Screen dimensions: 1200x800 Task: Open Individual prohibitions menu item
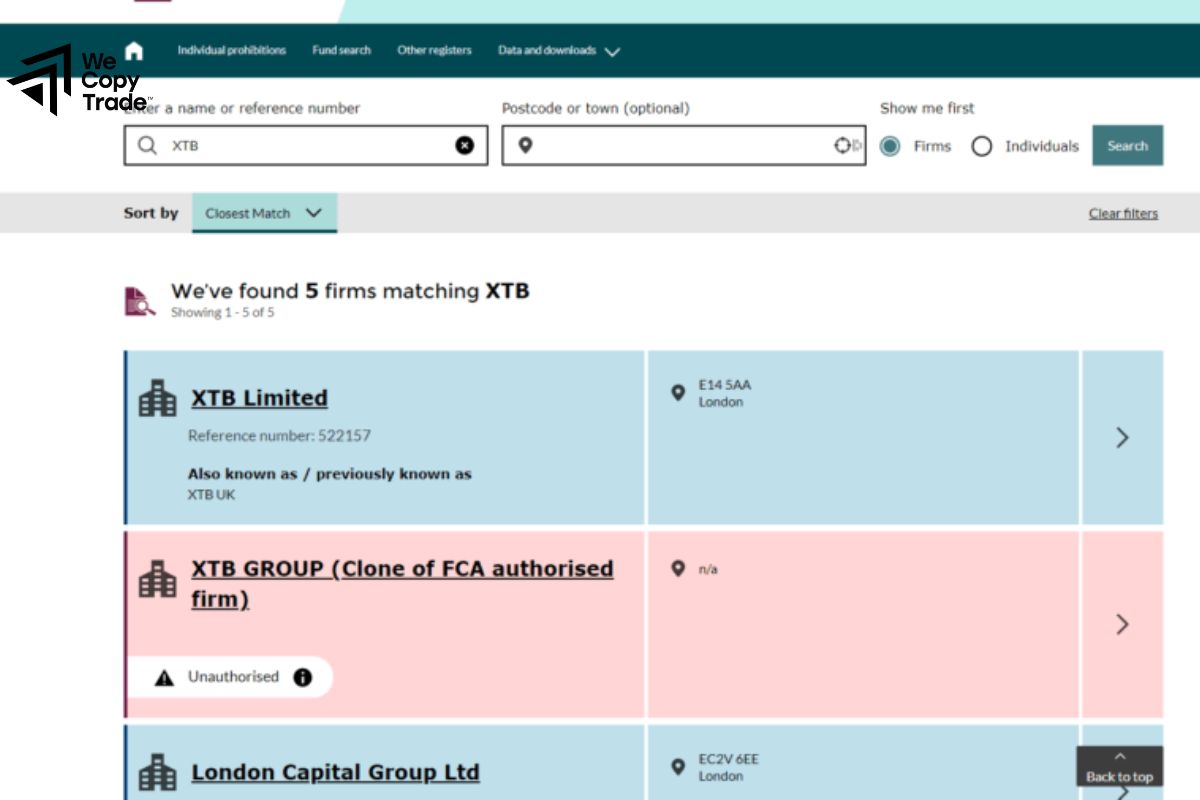(x=231, y=51)
